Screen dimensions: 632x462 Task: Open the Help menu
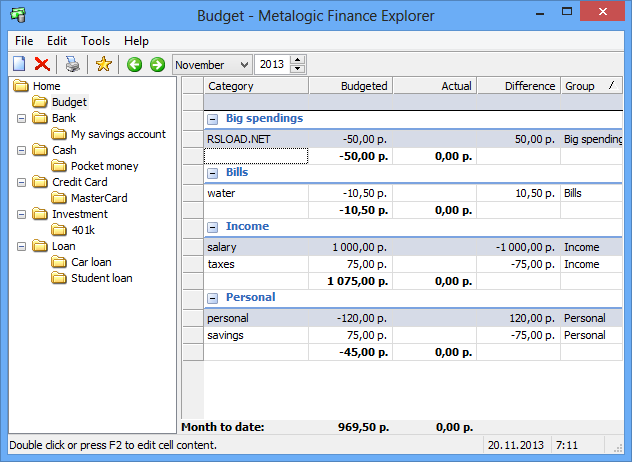(x=136, y=41)
